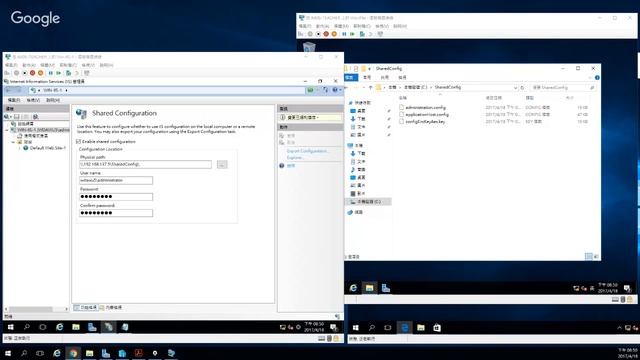Open the Store icon in the lower-right desktop taskbar
This screenshot has height=360, width=640.
(437, 328)
